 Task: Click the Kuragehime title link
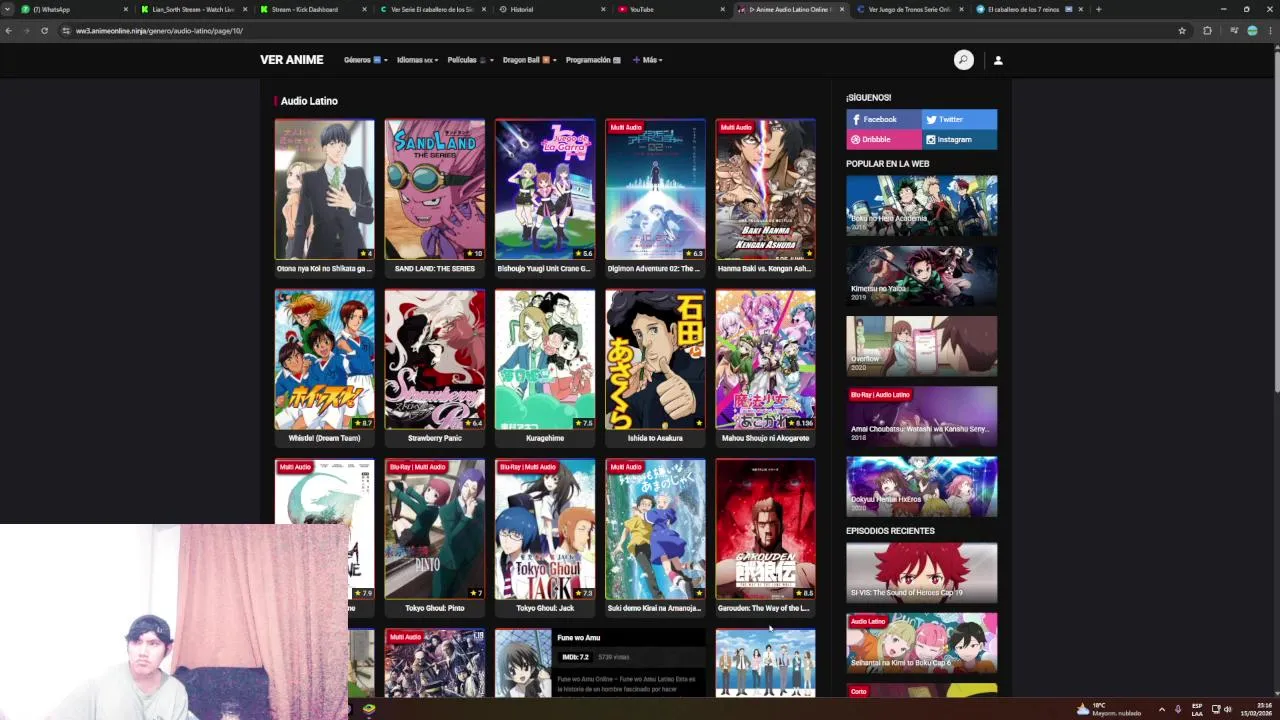tap(544, 438)
